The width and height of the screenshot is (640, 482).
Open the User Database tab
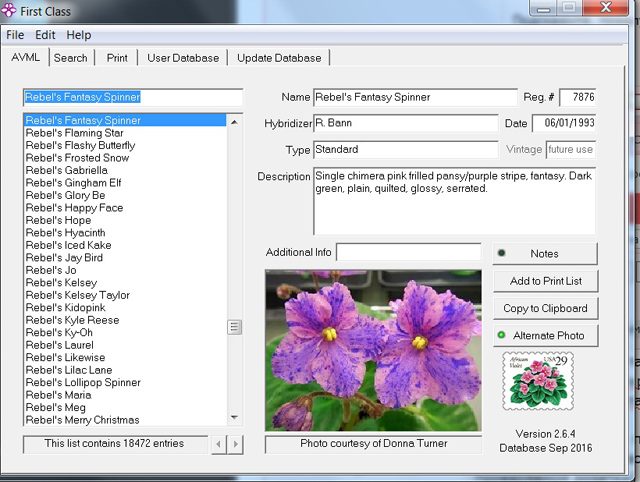[x=183, y=58]
